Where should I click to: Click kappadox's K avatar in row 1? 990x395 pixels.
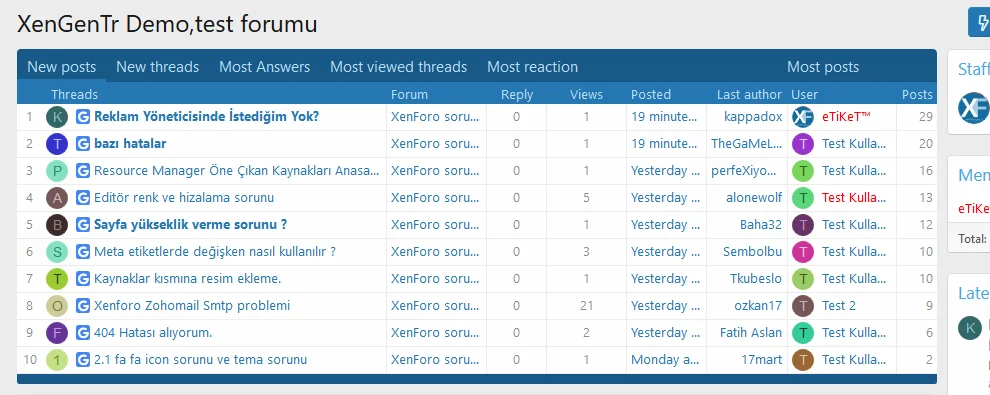coord(57,117)
